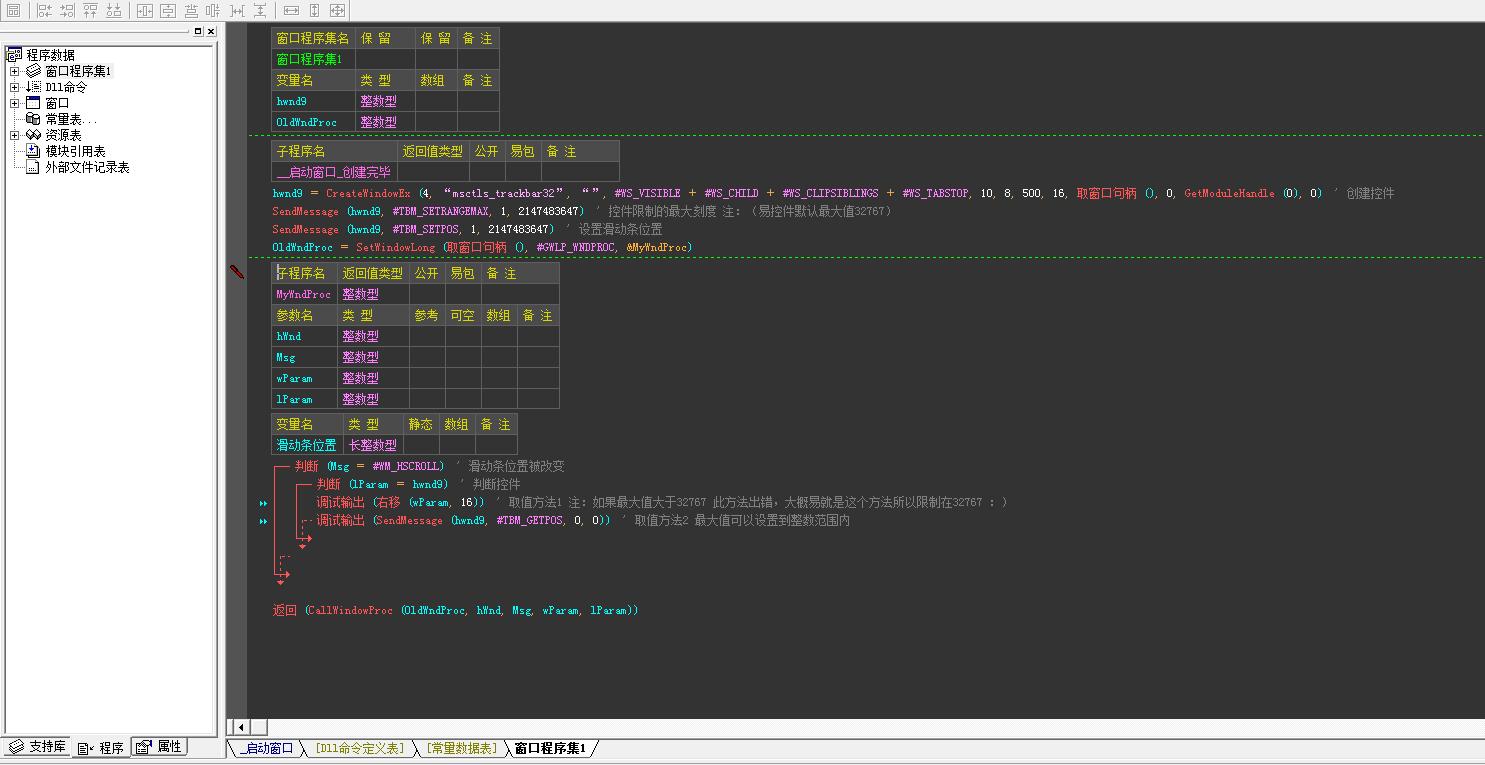Click the breakpoint marker beside MyWndProc
Image resolution: width=1485 pixels, height=765 pixels.
click(238, 271)
